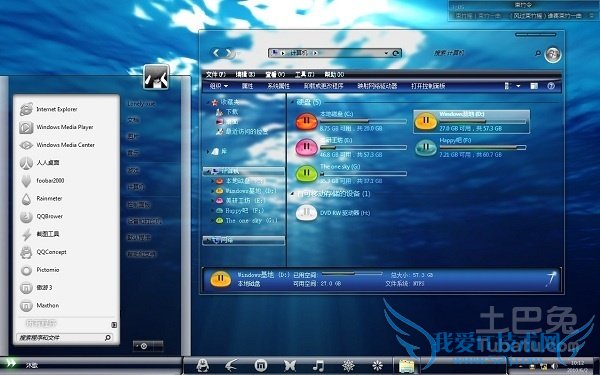Open the orange 本地磁盘 (C:) drive icon
The height and width of the screenshot is (375, 600).
pyautogui.click(x=307, y=122)
